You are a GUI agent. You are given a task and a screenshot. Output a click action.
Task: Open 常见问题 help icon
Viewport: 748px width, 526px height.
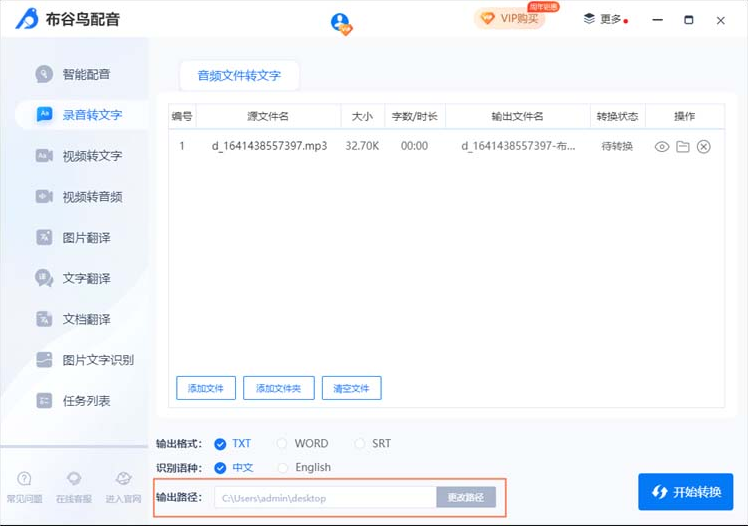click(x=24, y=479)
